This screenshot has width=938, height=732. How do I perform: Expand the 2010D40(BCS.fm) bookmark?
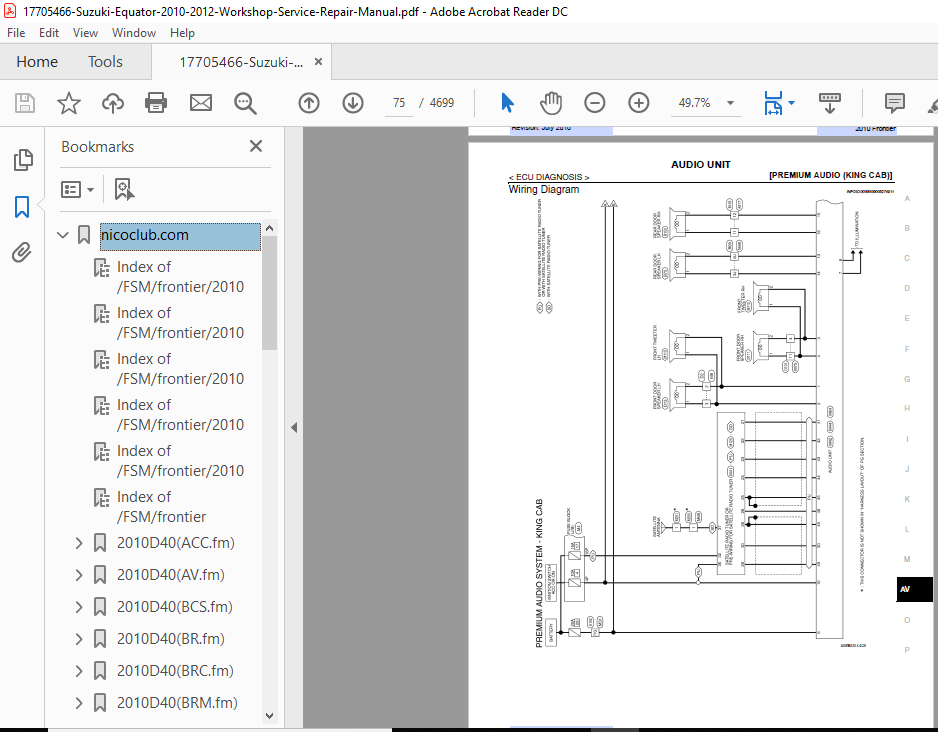tap(79, 607)
